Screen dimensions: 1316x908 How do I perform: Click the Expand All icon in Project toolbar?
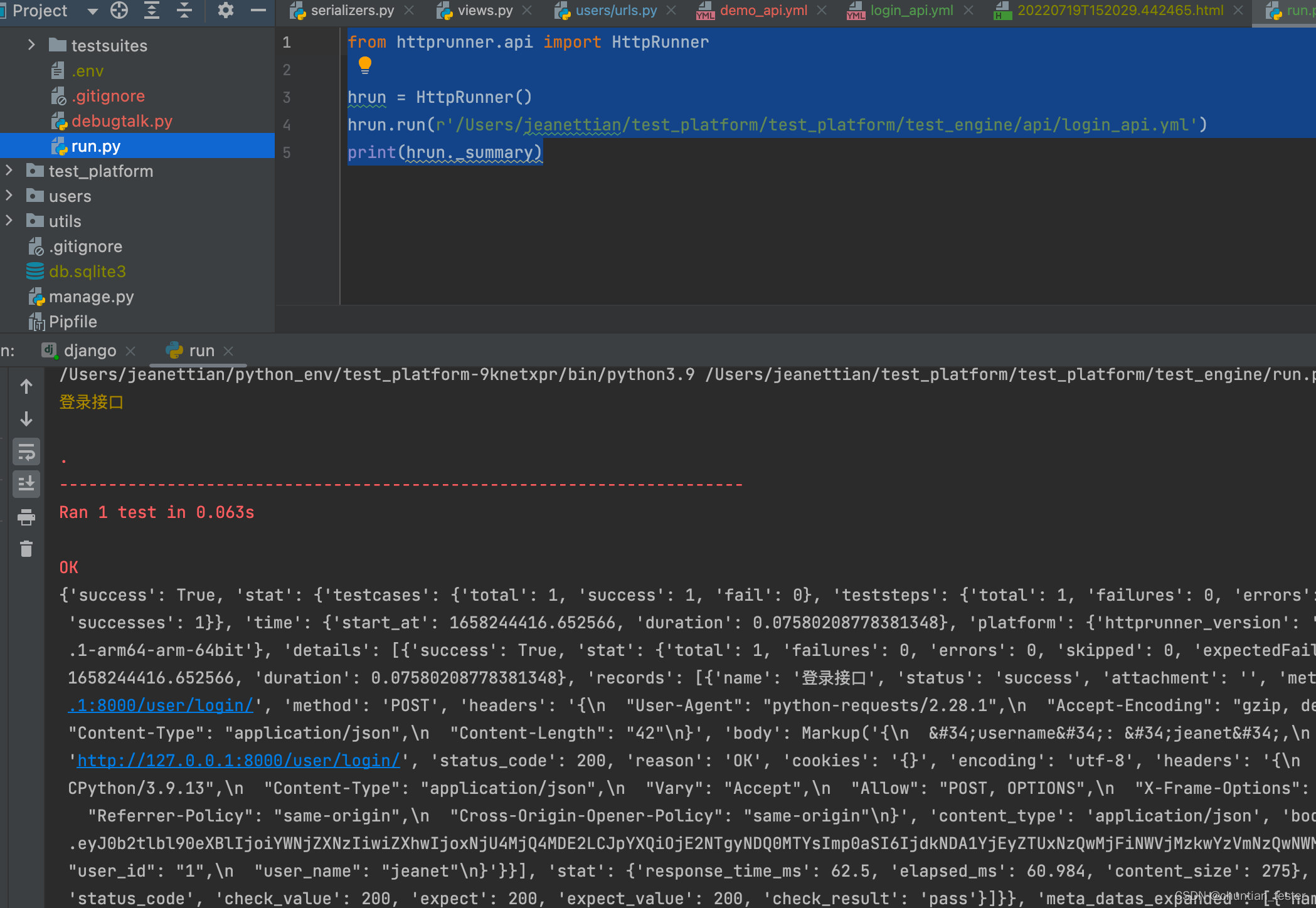(x=152, y=10)
